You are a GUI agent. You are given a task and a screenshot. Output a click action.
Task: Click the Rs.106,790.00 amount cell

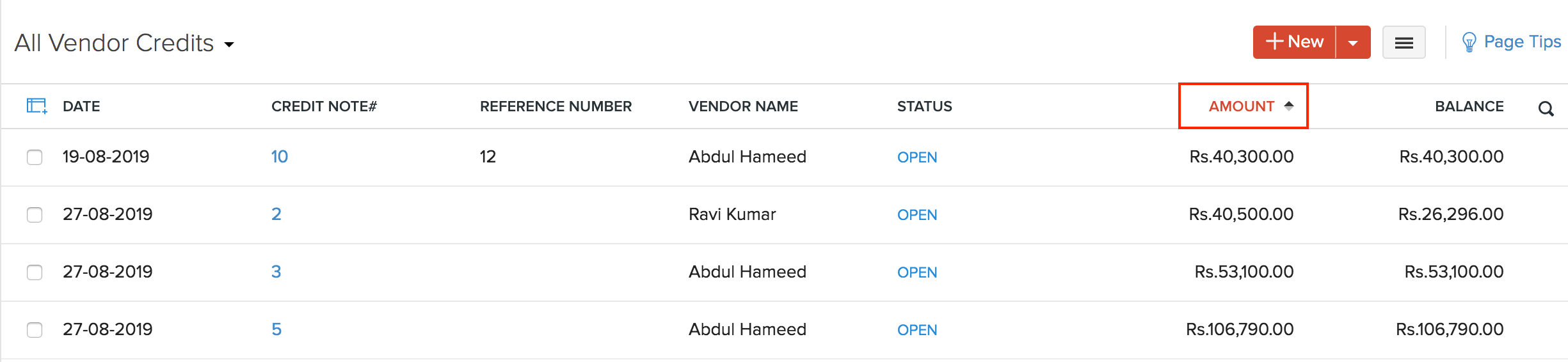click(1239, 329)
